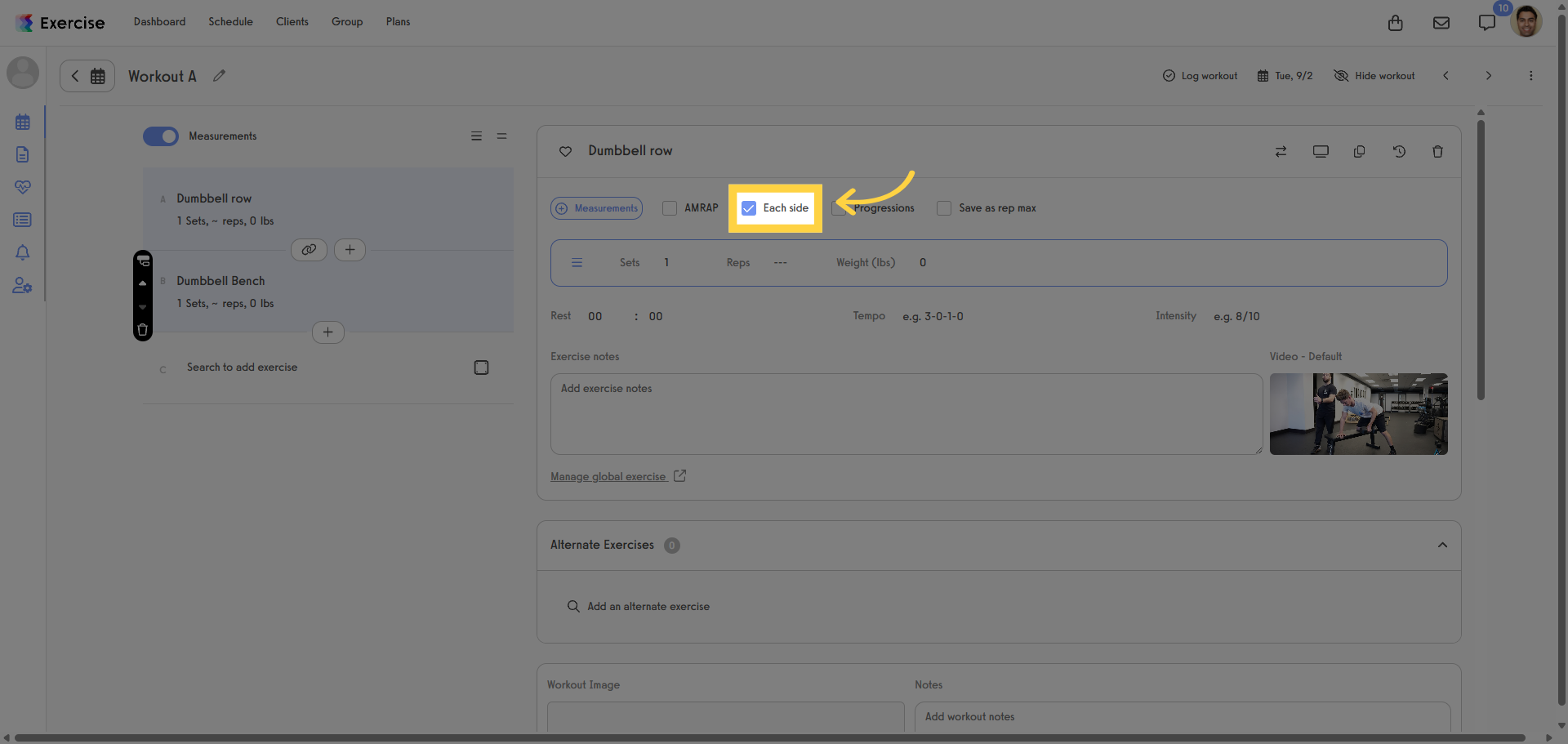The width and height of the screenshot is (1568, 744).
Task: Go to the next workout day arrow
Action: (x=1489, y=76)
